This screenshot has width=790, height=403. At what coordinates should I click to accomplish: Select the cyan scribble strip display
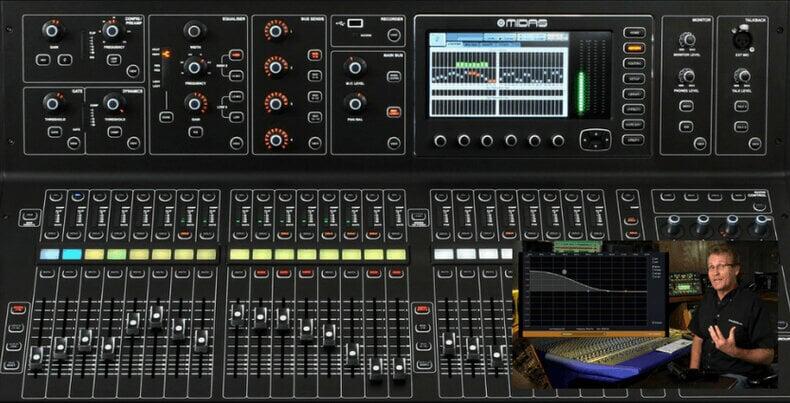click(71, 254)
